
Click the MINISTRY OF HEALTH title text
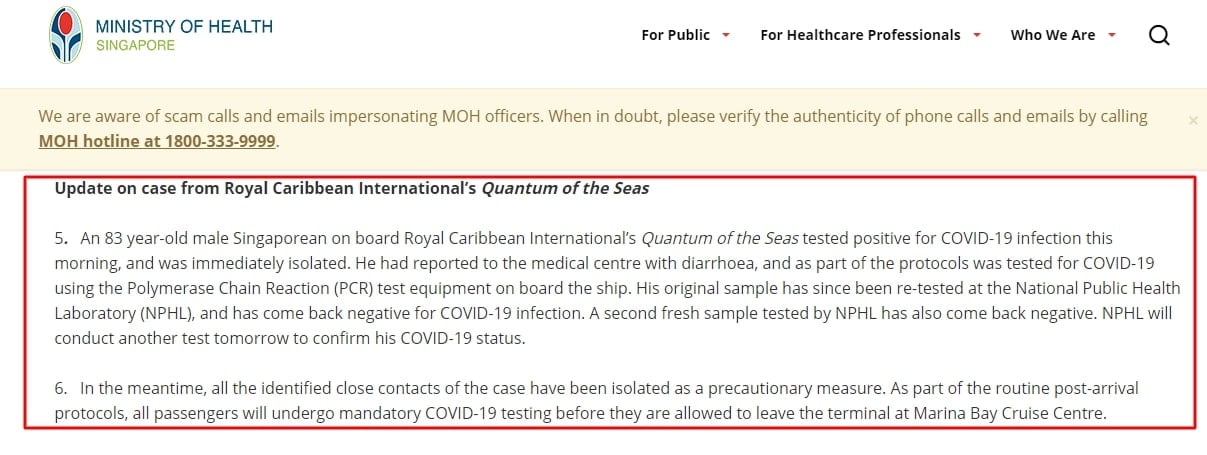click(x=184, y=27)
